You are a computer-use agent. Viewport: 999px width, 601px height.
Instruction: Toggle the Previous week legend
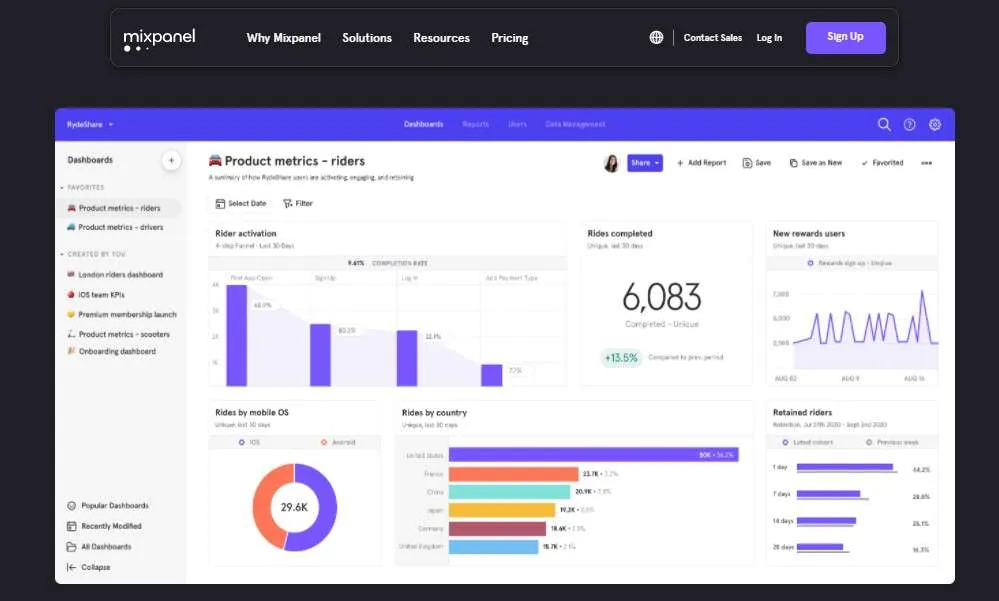pyautogui.click(x=892, y=442)
